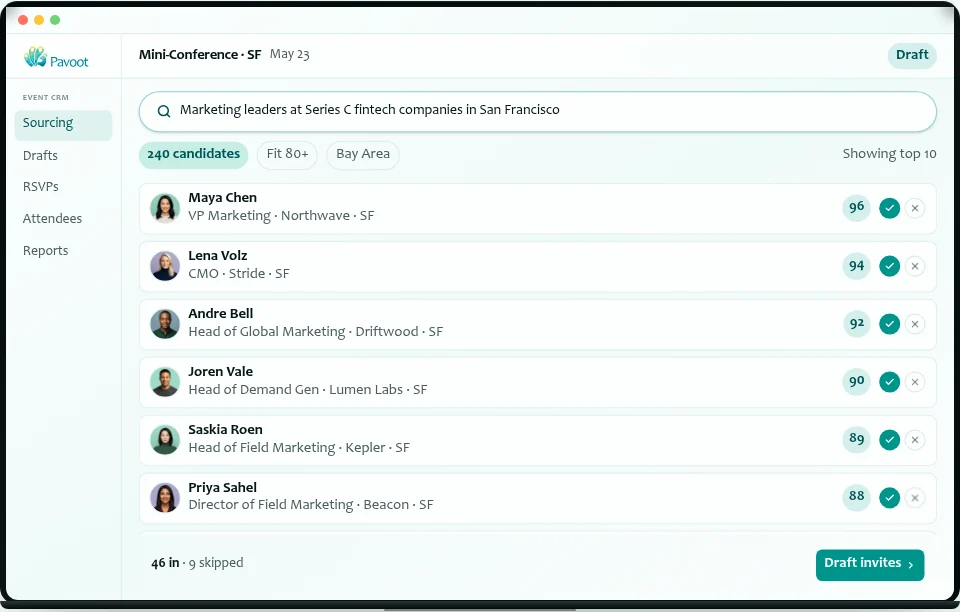
Task: Toggle the Fit 80+ filter chip
Action: point(287,154)
